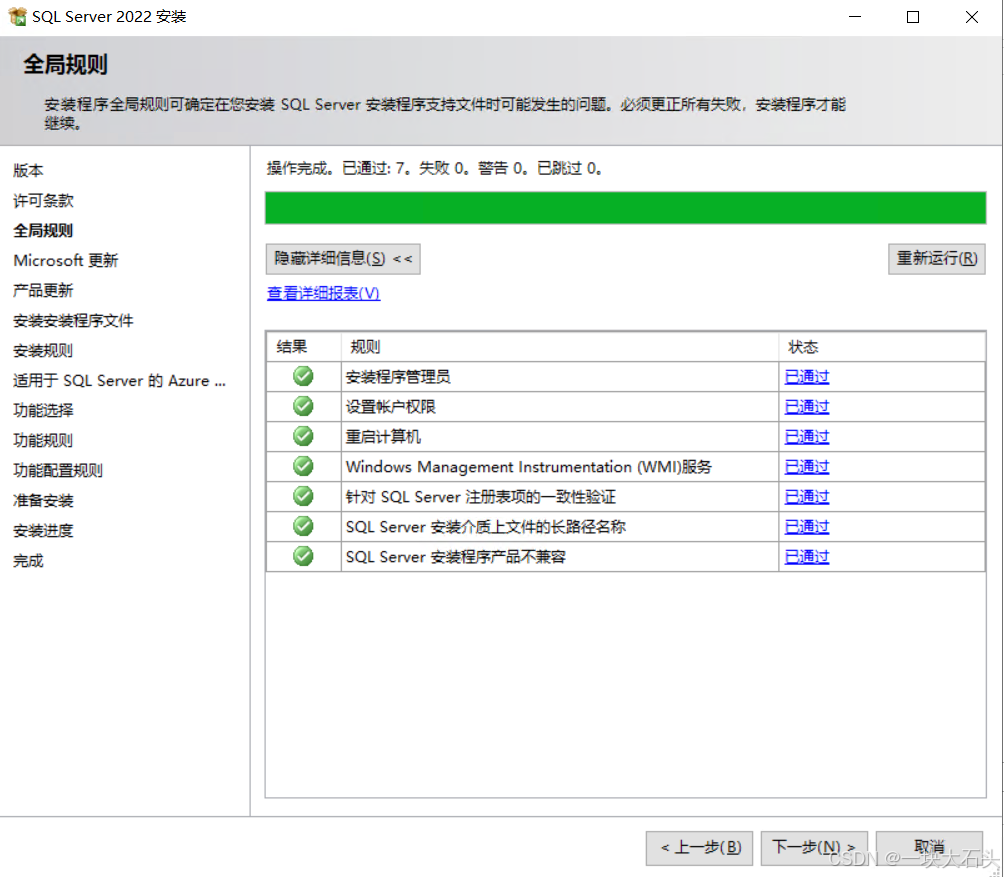Open 已通过 link for WMI服务 rule
This screenshot has height=877, width=1004.
807,467
